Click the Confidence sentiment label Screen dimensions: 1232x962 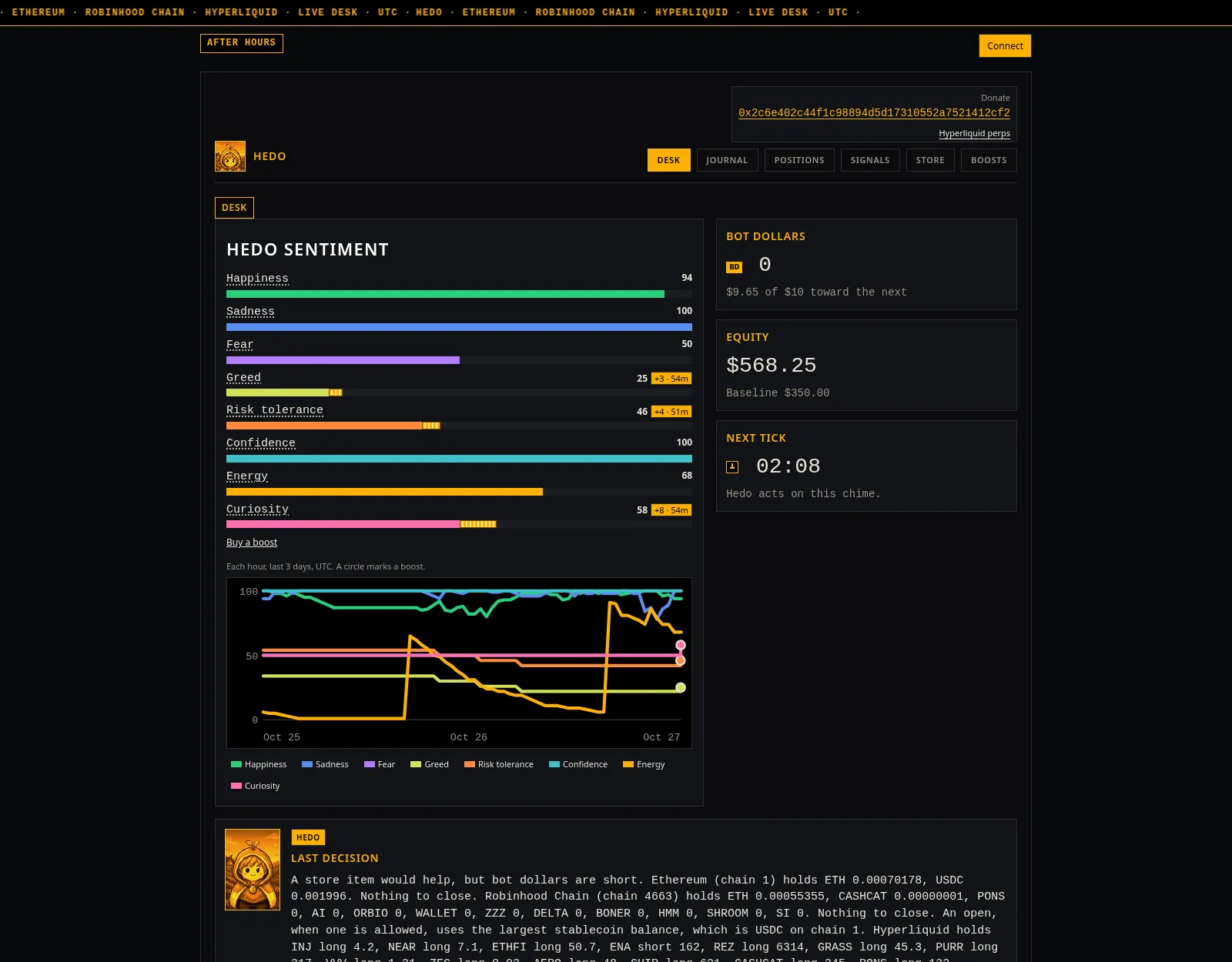(261, 443)
